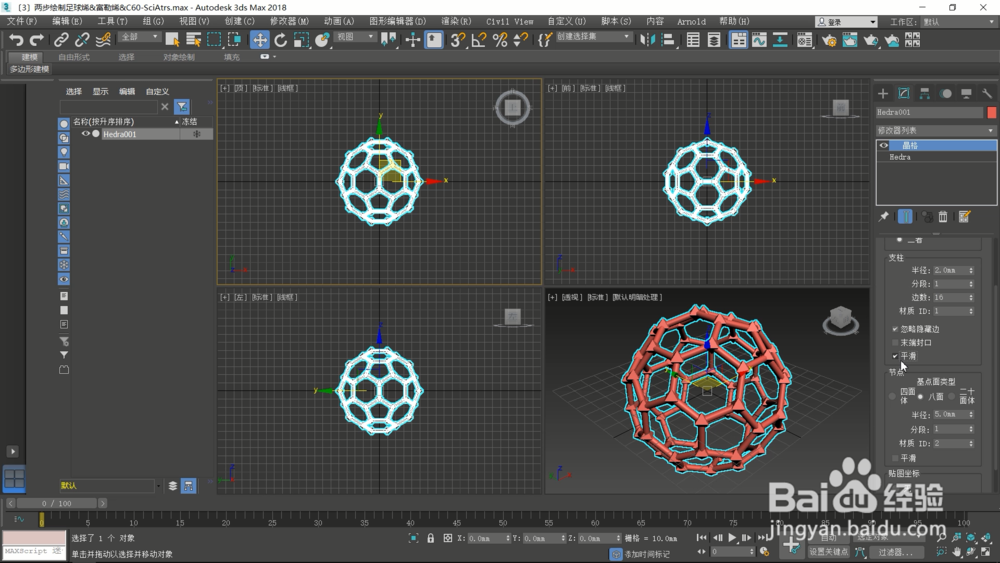Toggle visibility eye of Hedra001 in explorer
Screen dimensions: 1000x563
(85, 134)
